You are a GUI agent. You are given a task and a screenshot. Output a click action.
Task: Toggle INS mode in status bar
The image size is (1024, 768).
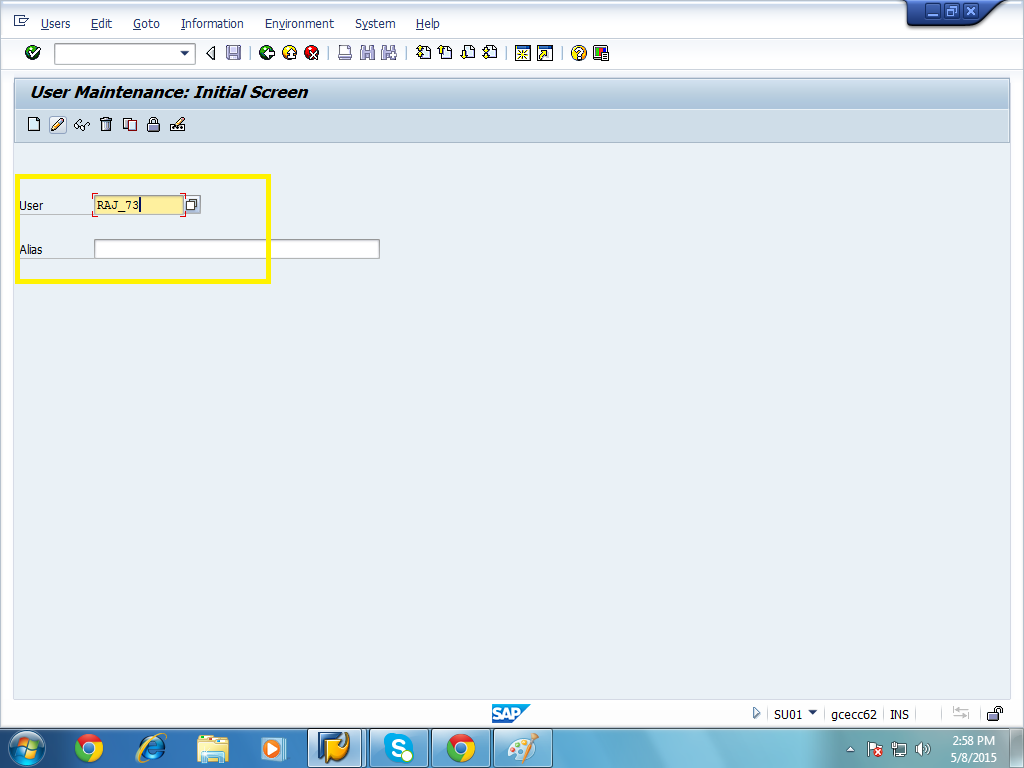(899, 714)
